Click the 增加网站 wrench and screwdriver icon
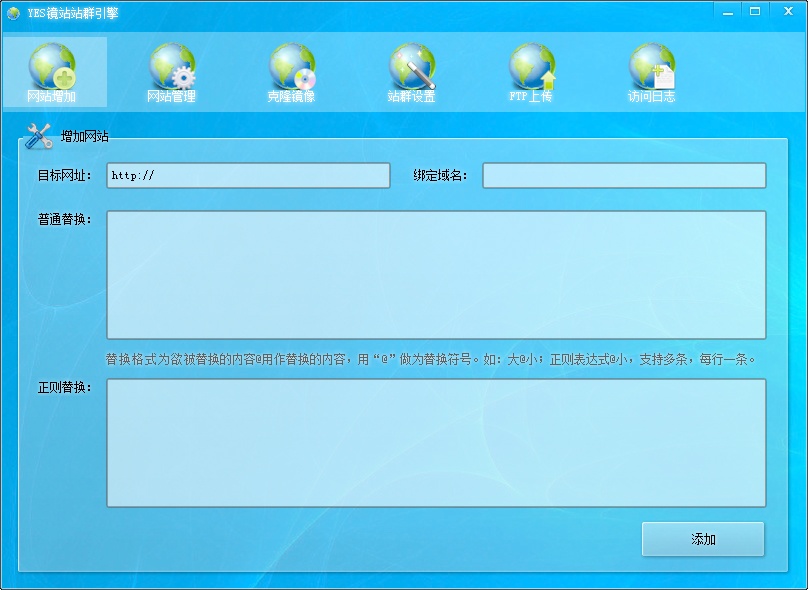This screenshot has width=808, height=590. point(39,136)
